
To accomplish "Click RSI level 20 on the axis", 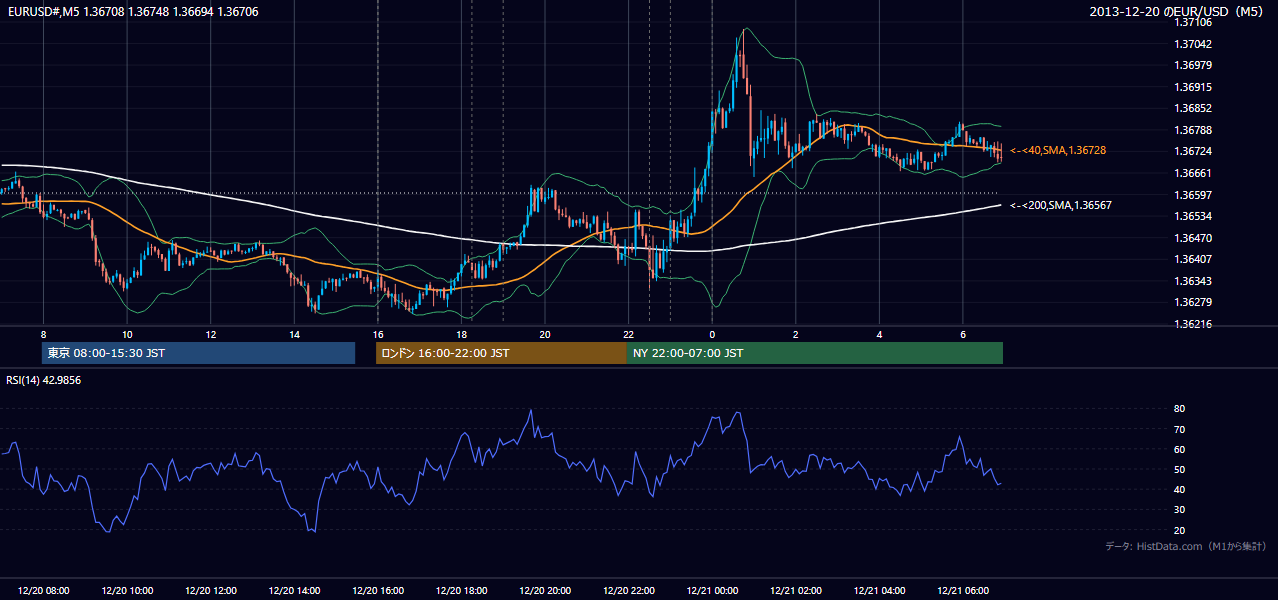I will tap(1180, 530).
